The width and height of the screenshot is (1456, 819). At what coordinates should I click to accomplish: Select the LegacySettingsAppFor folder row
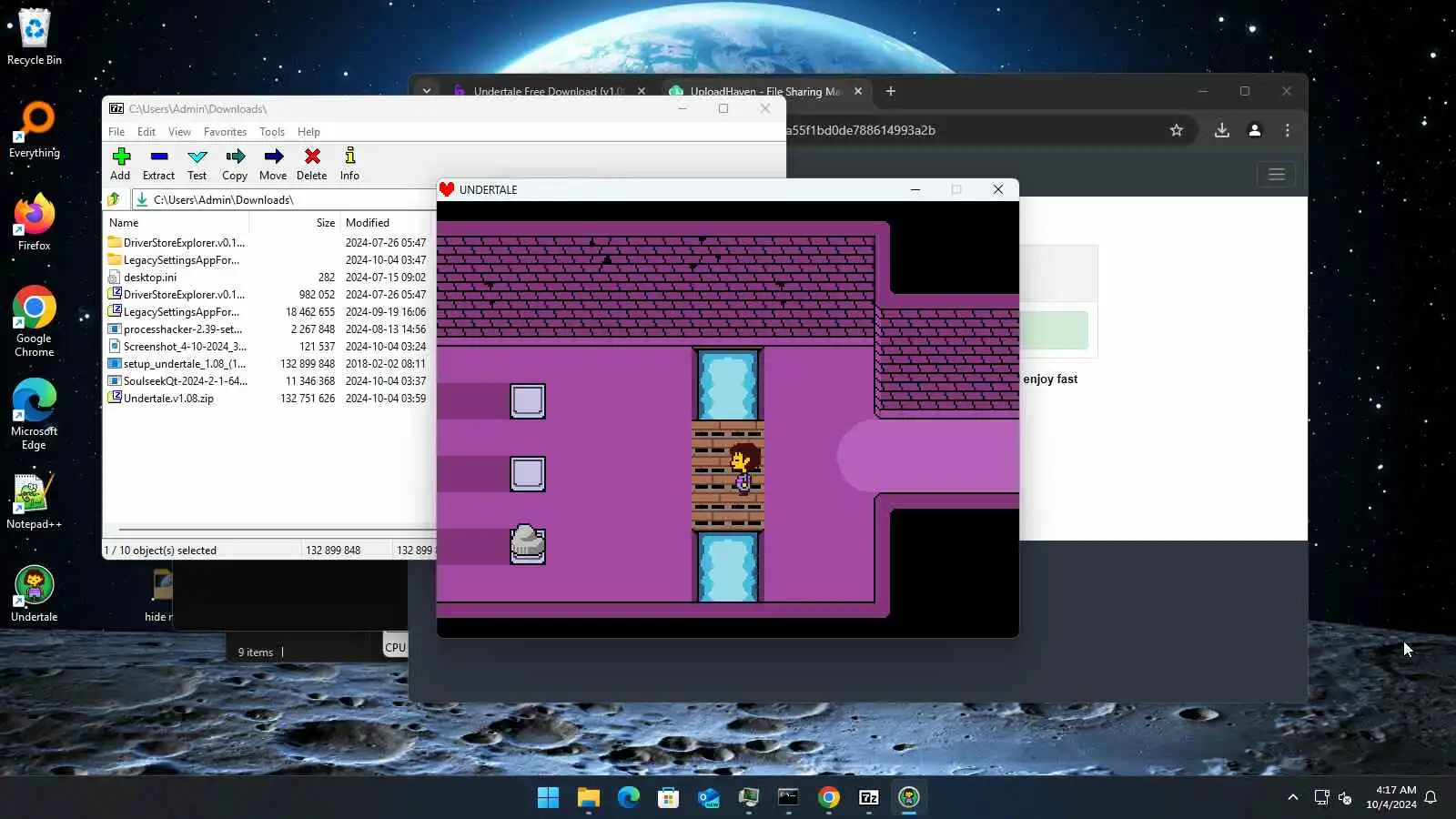268,260
